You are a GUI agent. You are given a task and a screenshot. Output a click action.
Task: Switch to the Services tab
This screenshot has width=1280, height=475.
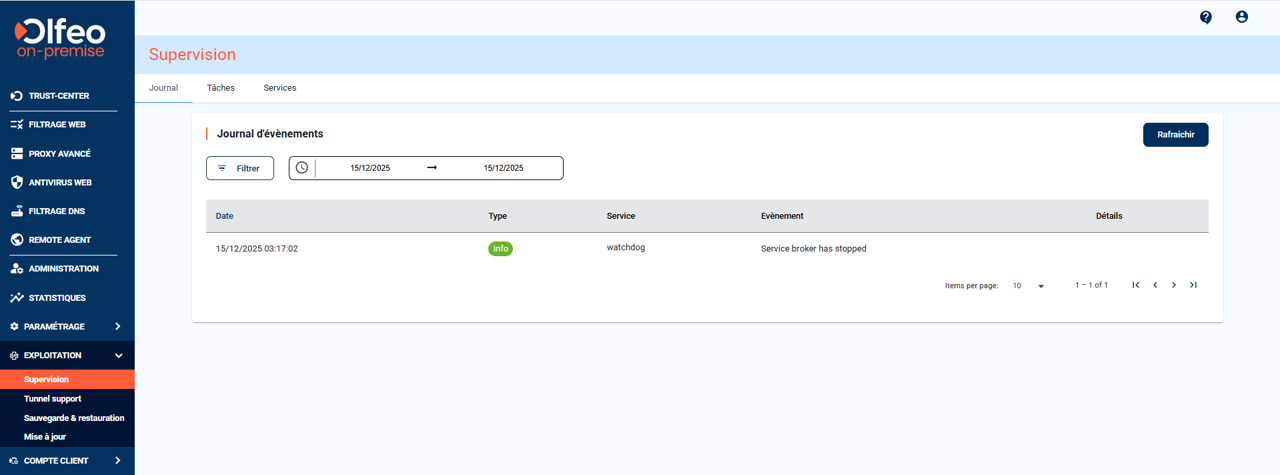280,88
